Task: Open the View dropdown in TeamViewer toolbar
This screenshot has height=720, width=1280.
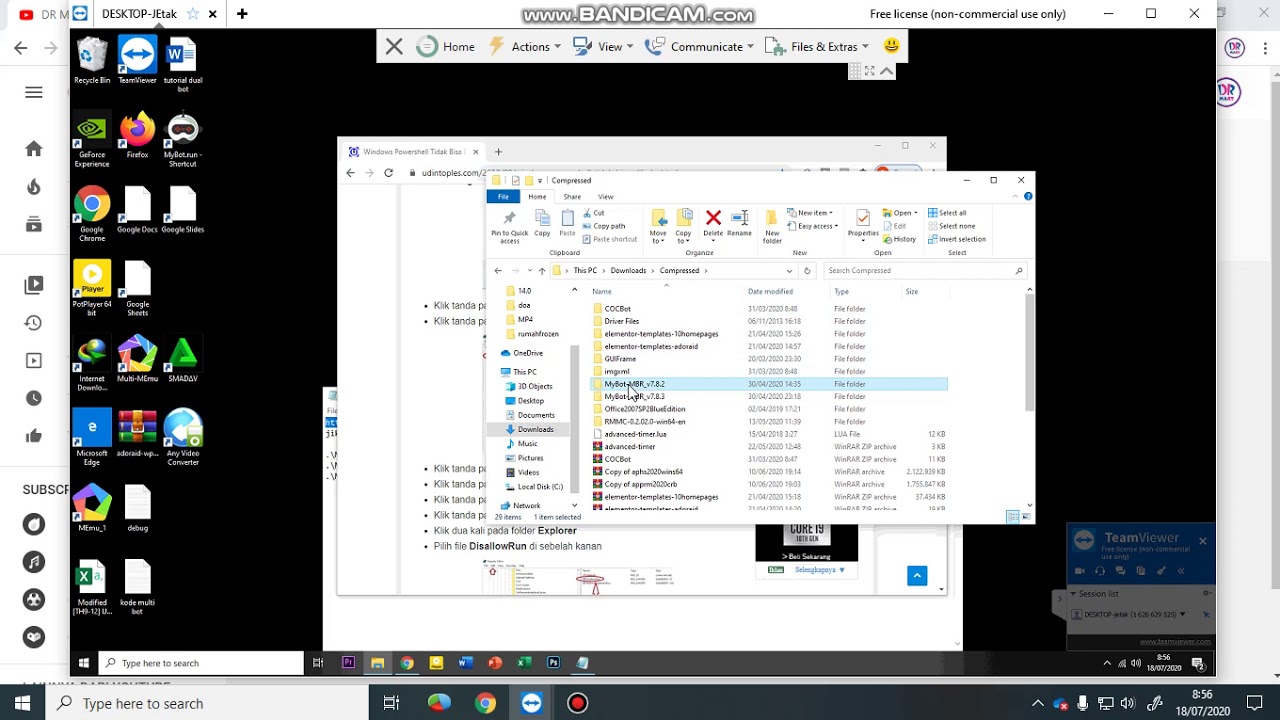Action: (x=603, y=47)
